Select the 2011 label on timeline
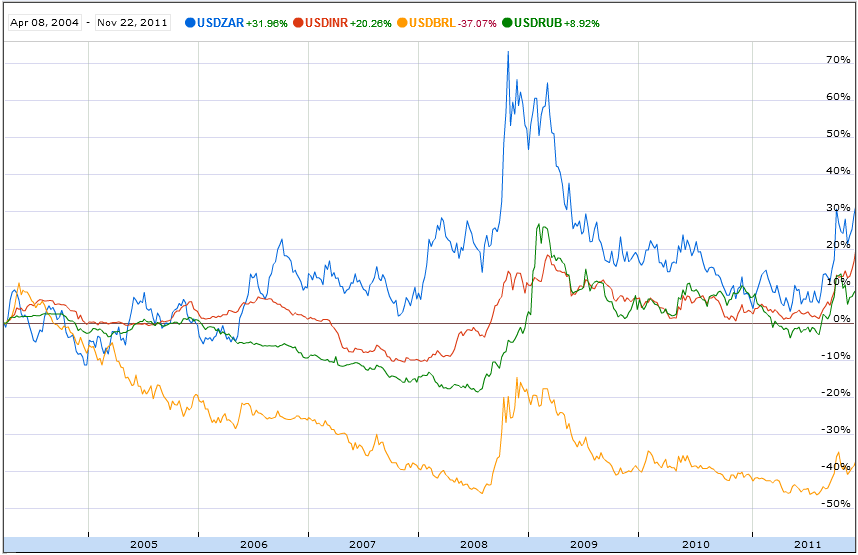The width and height of the screenshot is (858, 555). (x=808, y=544)
